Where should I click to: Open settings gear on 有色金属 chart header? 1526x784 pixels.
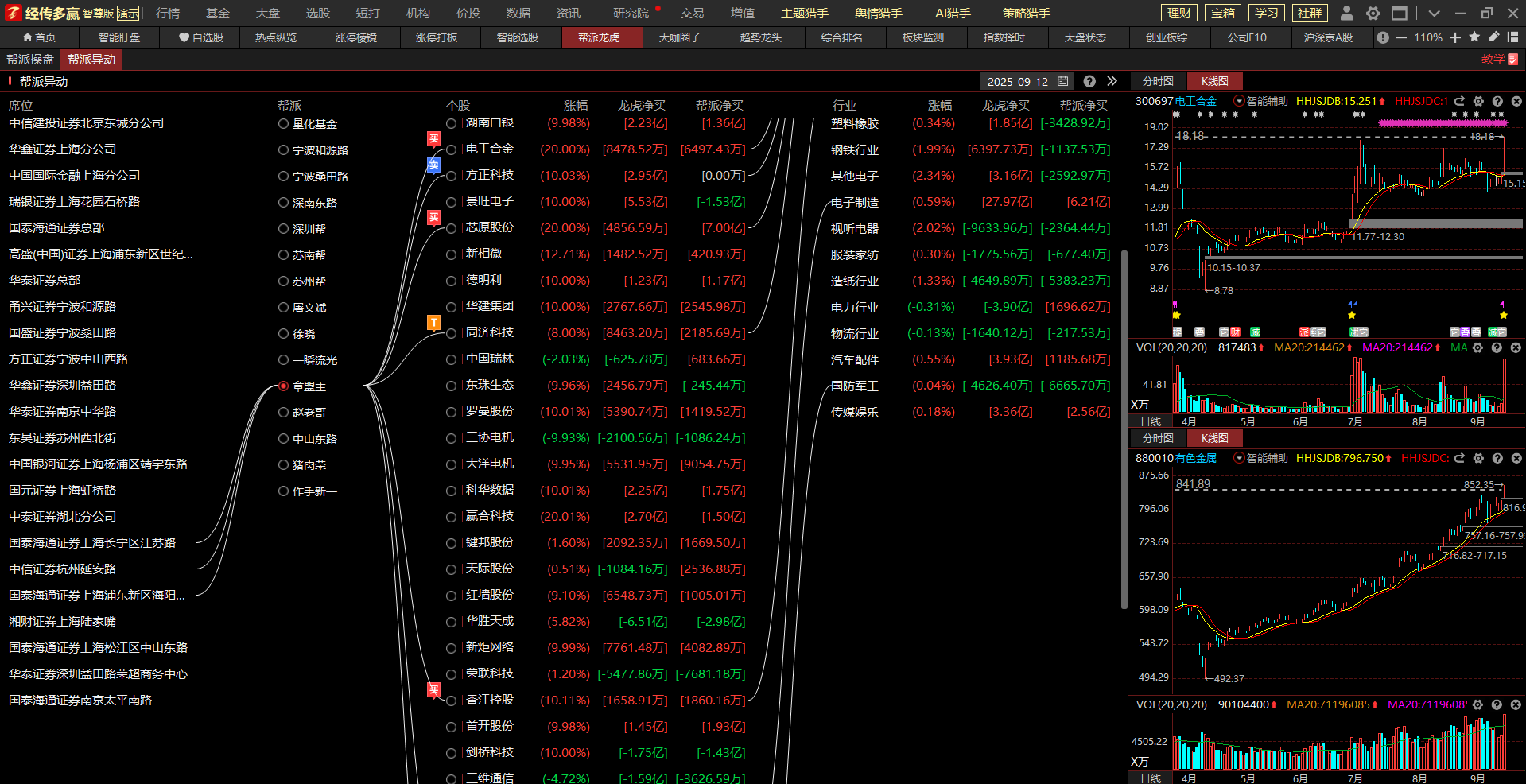click(1478, 458)
